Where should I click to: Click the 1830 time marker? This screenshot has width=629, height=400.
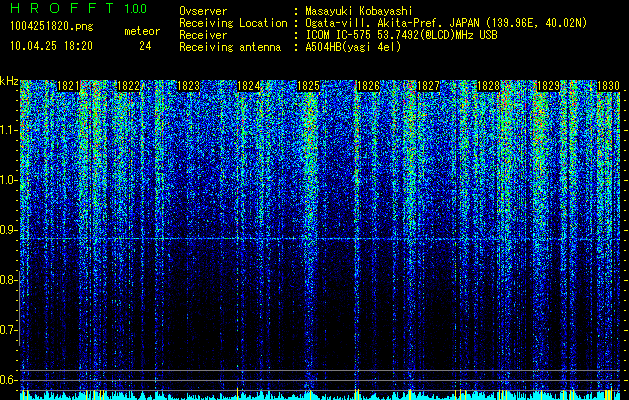click(609, 86)
